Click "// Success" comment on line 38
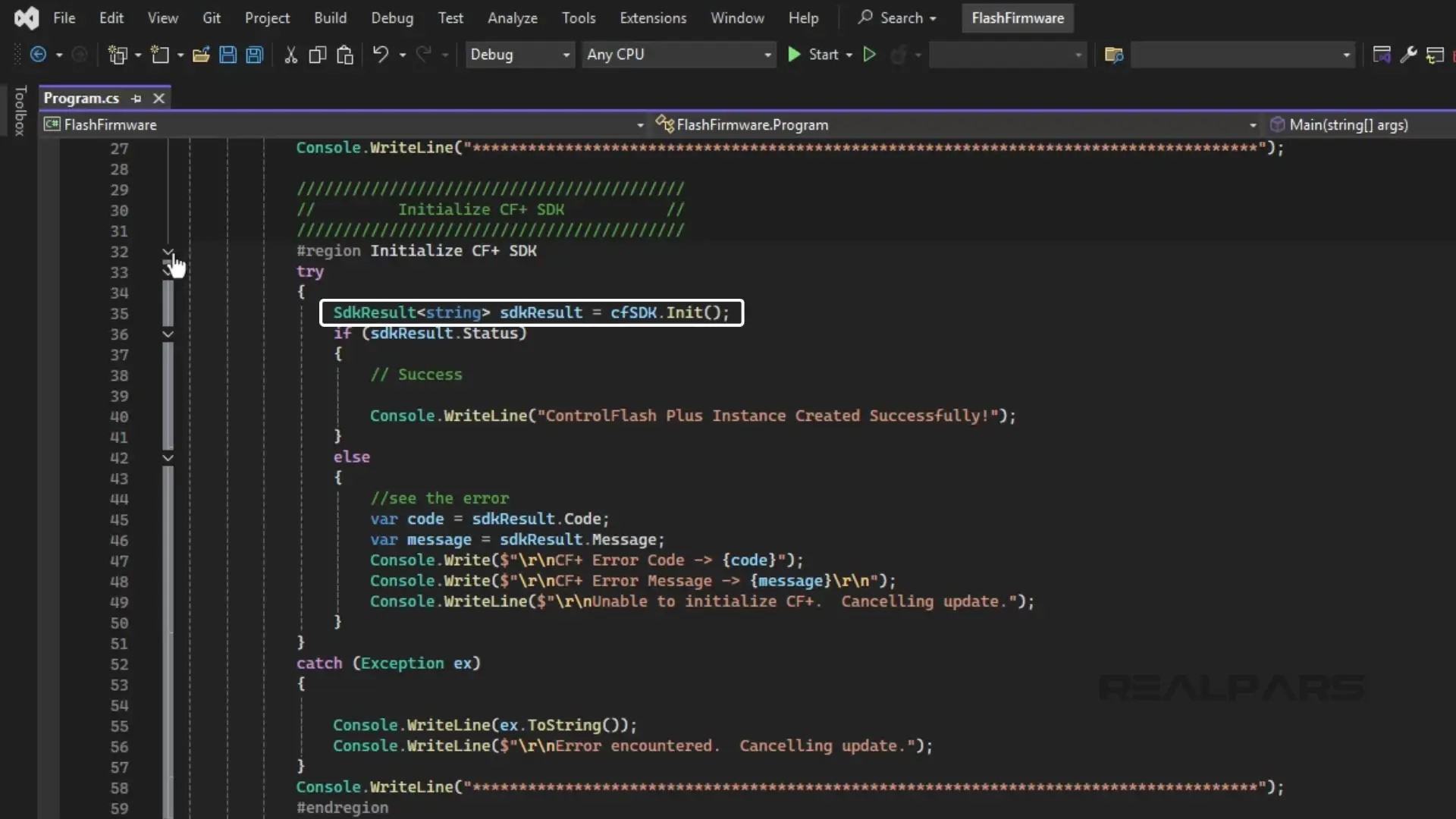The image size is (1456, 819). [x=416, y=374]
